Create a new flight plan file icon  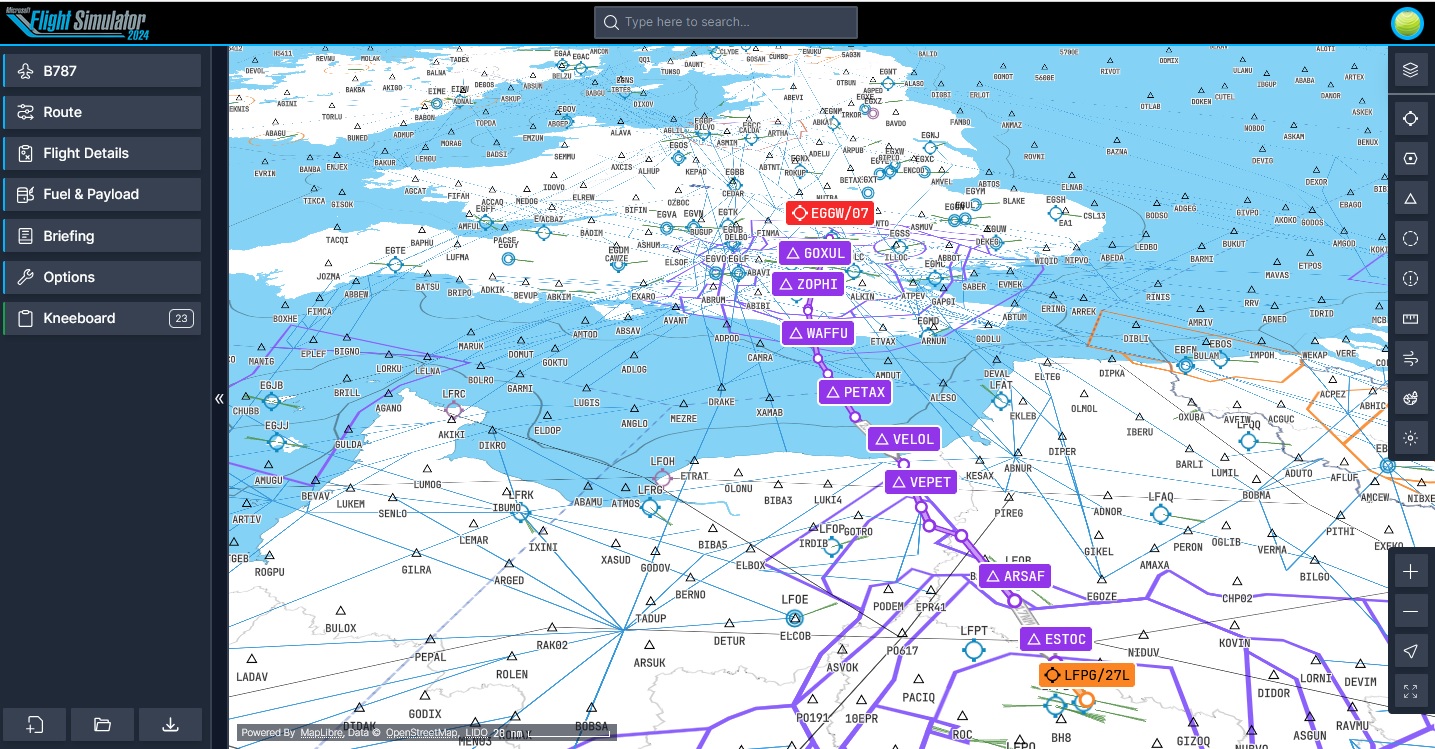click(35, 724)
